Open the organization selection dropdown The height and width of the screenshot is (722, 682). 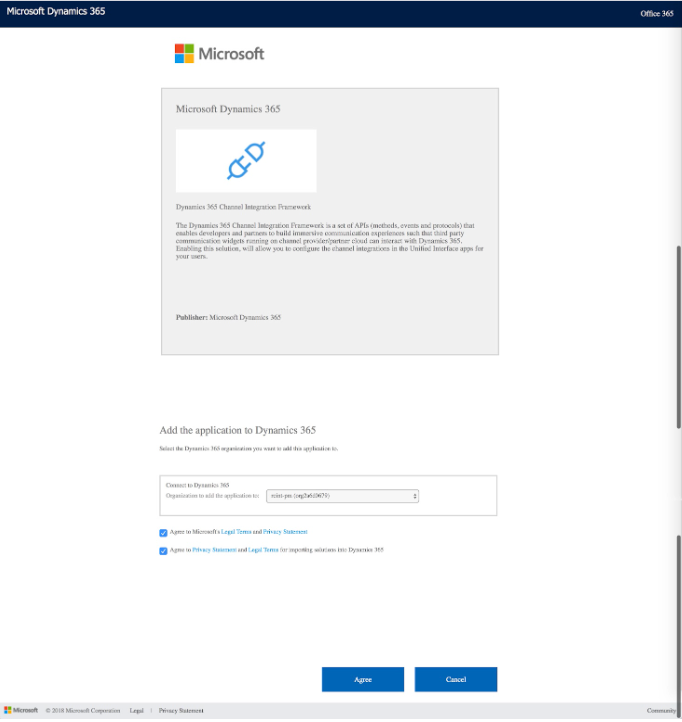(x=343, y=496)
